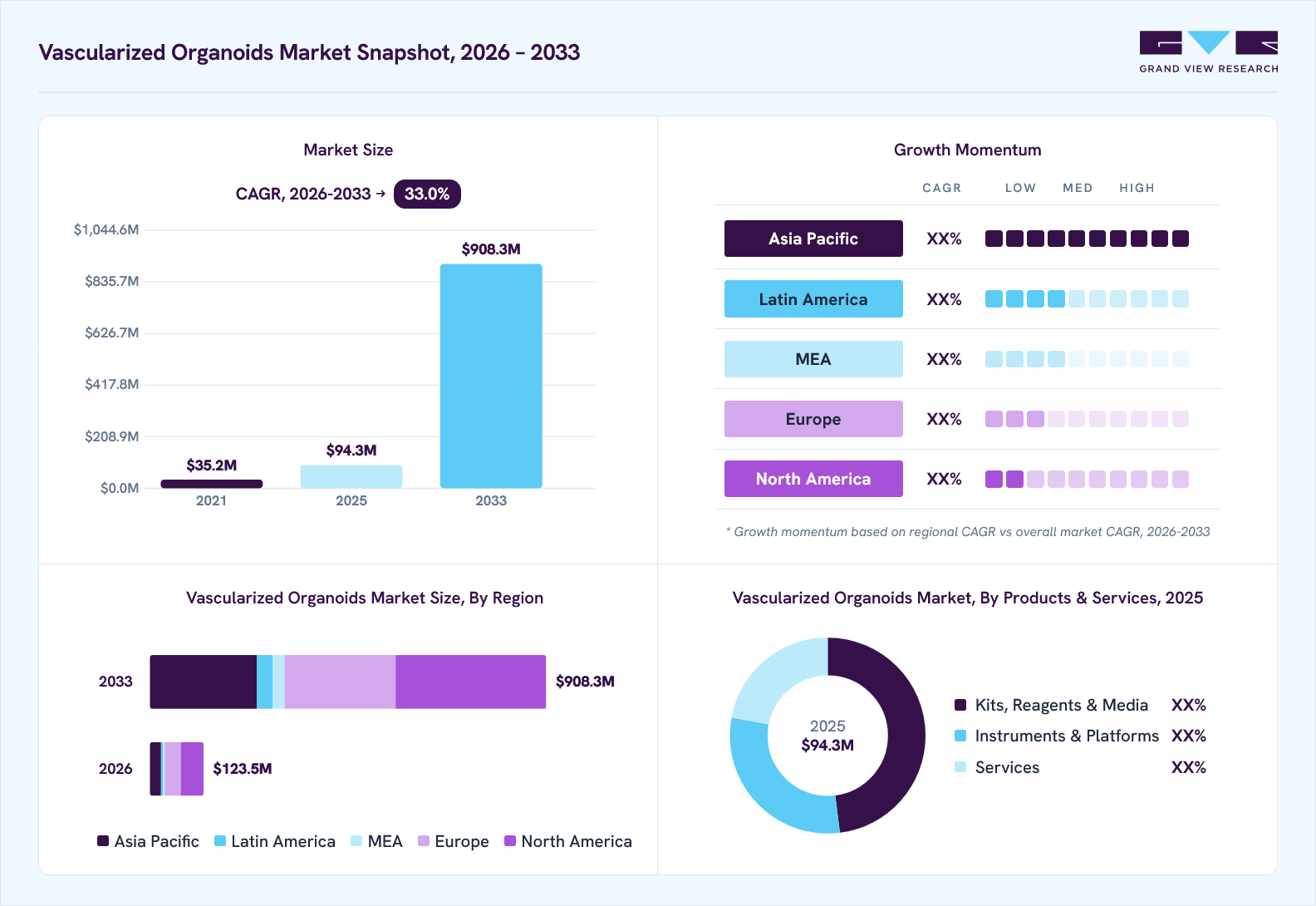Click the Market Snapshot 2026 - 2033 title

pyautogui.click(x=309, y=52)
